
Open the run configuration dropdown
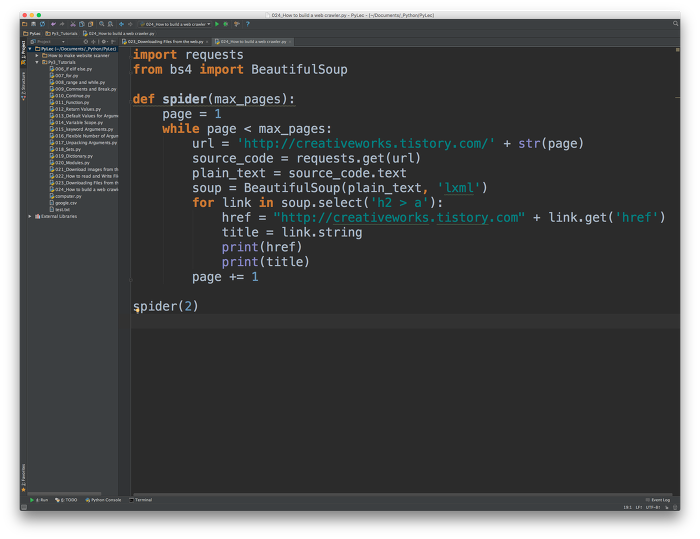tap(175, 24)
